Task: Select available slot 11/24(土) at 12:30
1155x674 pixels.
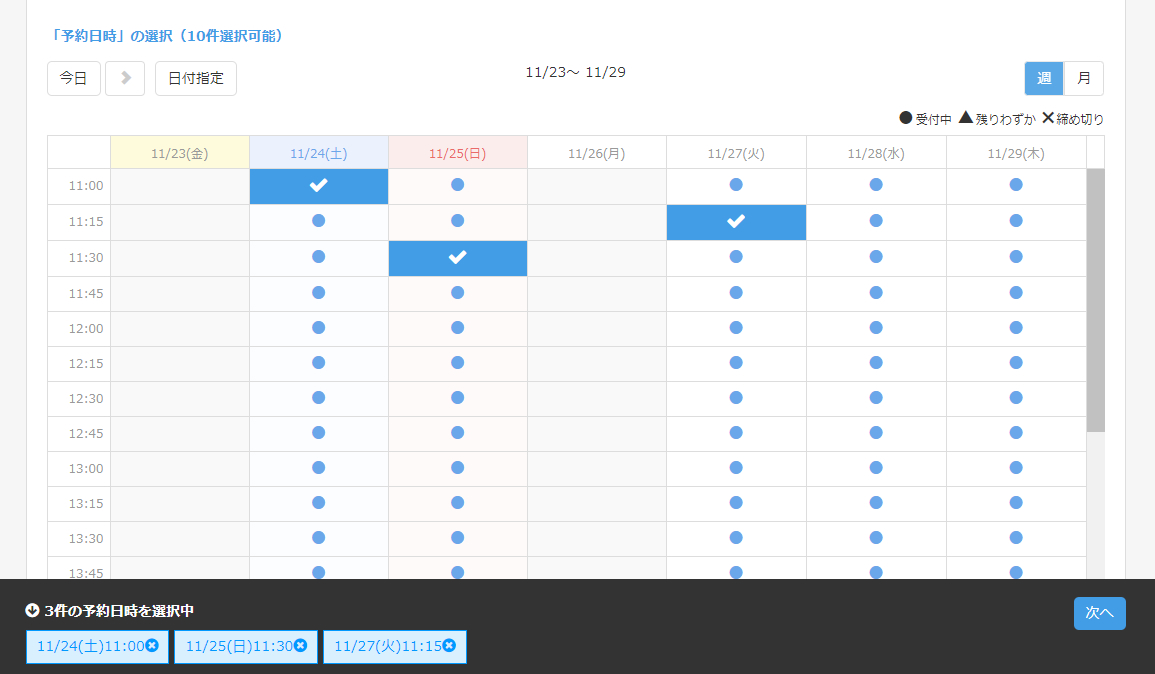Action: click(319, 397)
